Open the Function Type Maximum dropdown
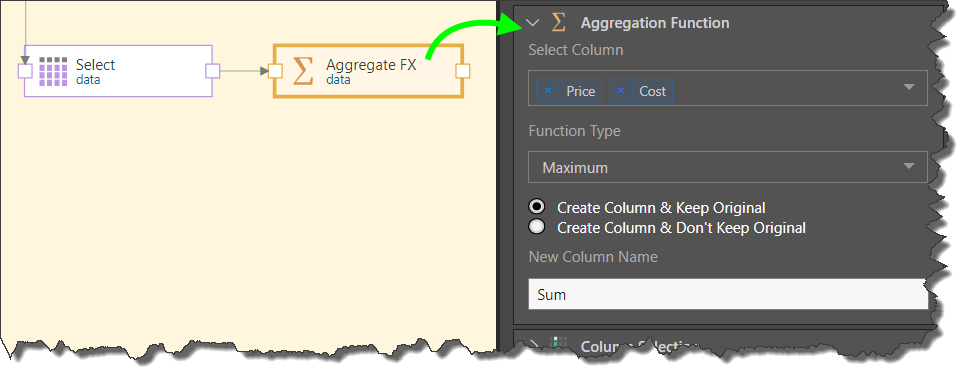 728,167
